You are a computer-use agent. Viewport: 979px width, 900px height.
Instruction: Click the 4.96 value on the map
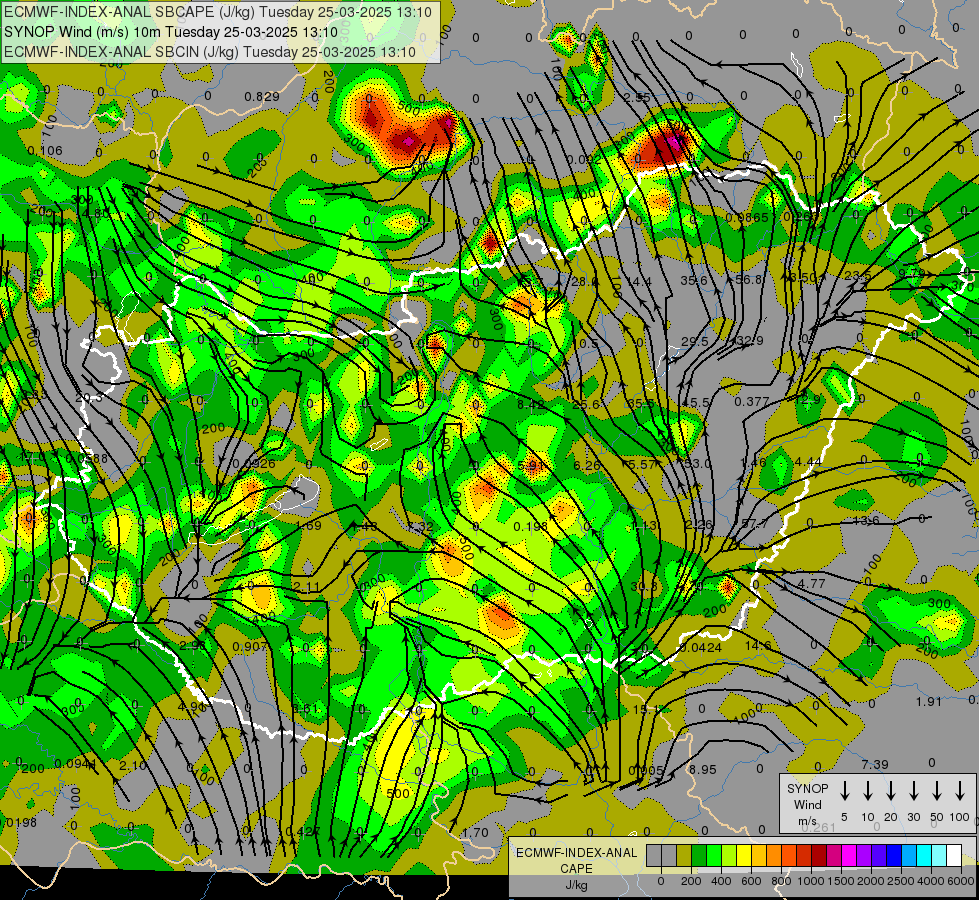[192, 706]
